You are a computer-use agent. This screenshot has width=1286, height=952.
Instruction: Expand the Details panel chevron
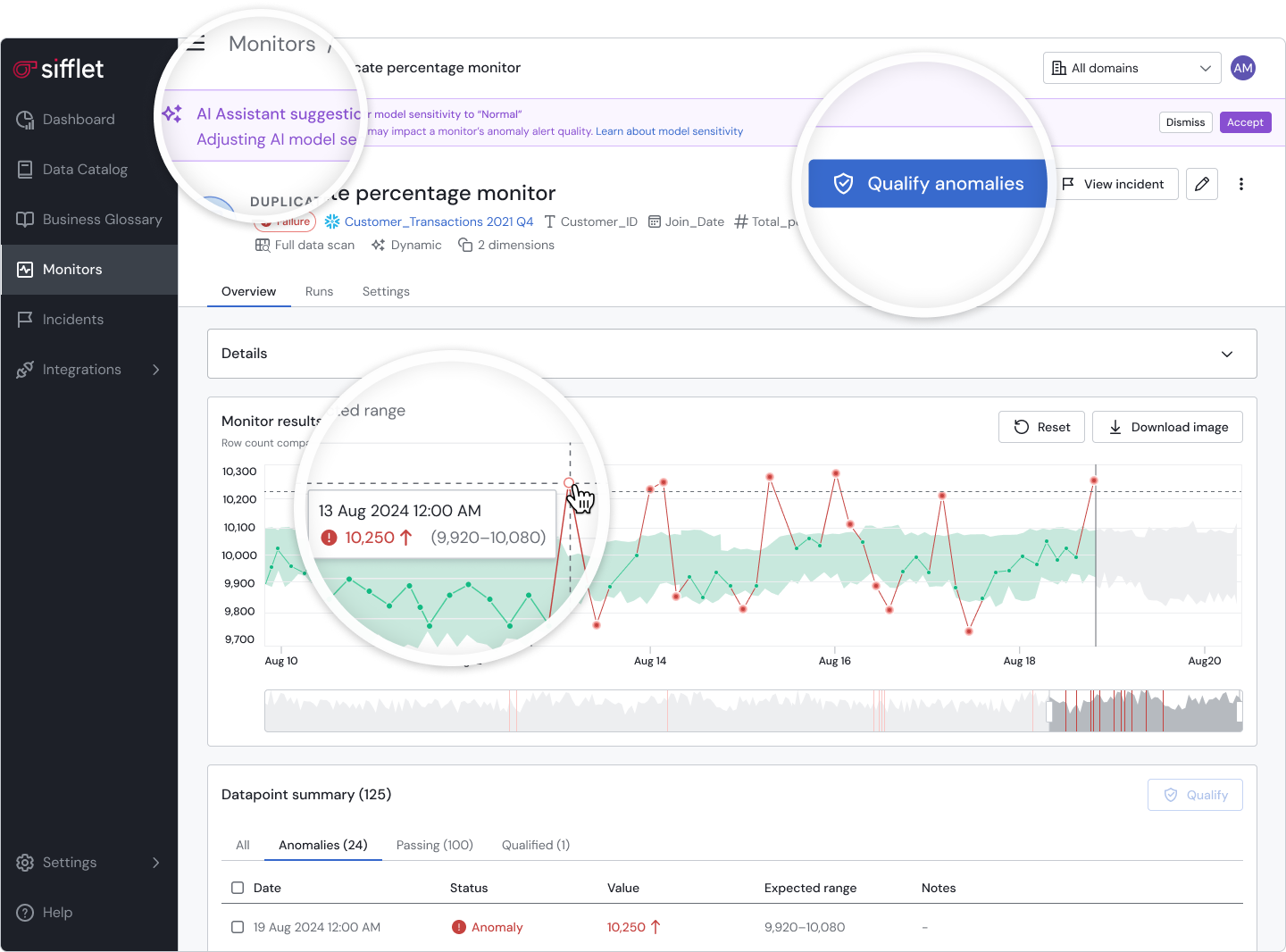[x=1227, y=354]
